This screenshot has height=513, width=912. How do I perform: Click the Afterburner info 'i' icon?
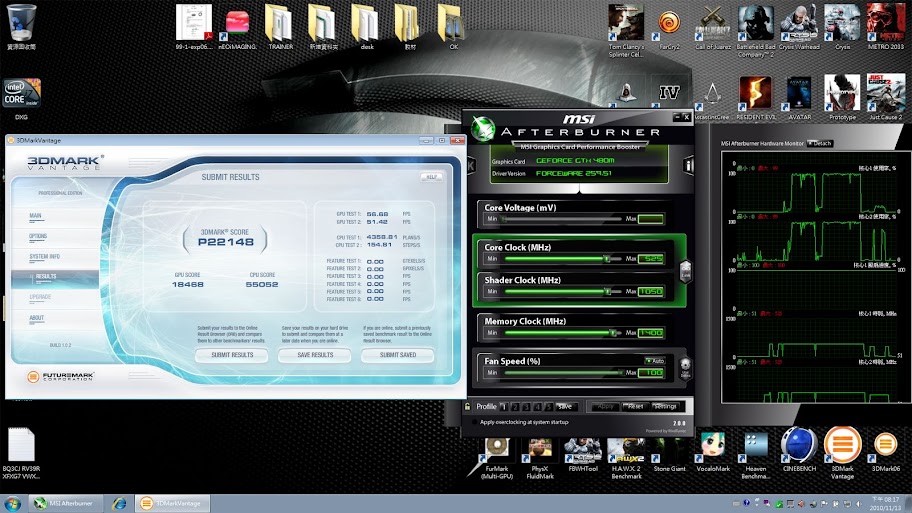[x=688, y=165]
